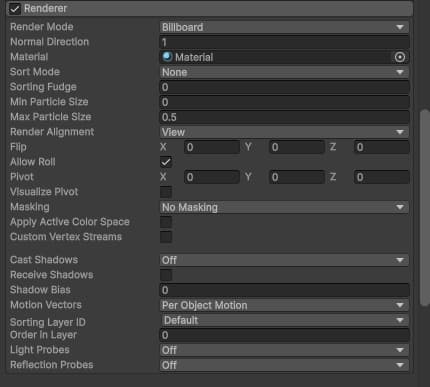Edit the Order in Layer field
Viewport: 430px width, 387px height.
(x=284, y=335)
